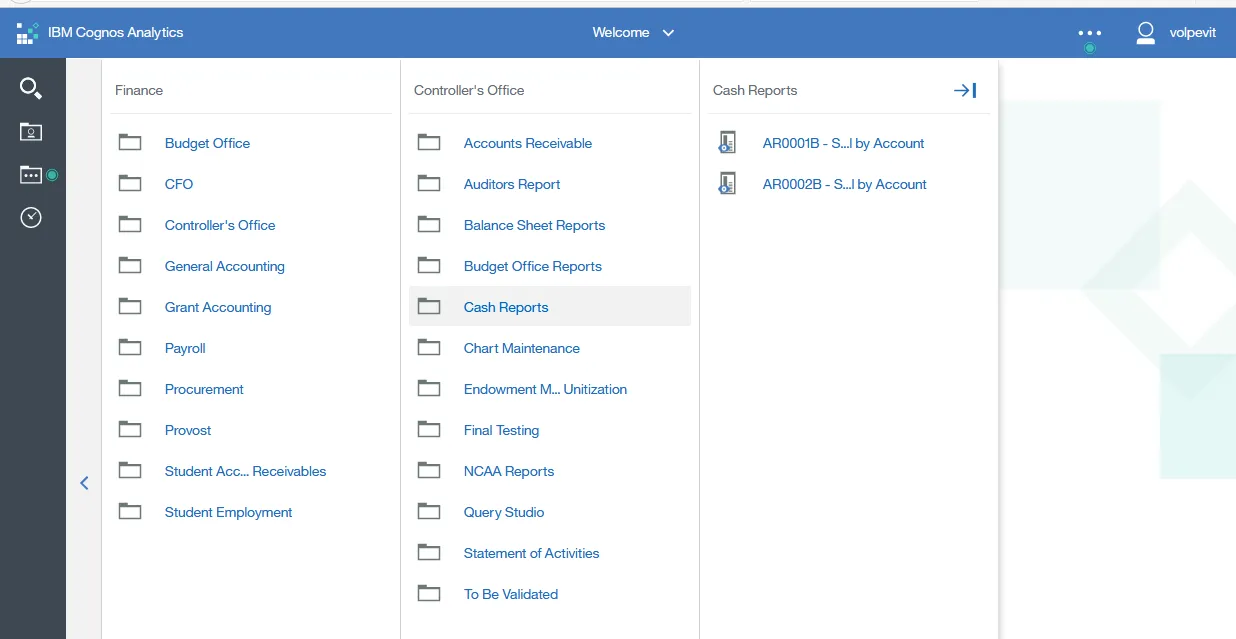Click the volpevit username
The height and width of the screenshot is (639, 1236).
click(1192, 33)
